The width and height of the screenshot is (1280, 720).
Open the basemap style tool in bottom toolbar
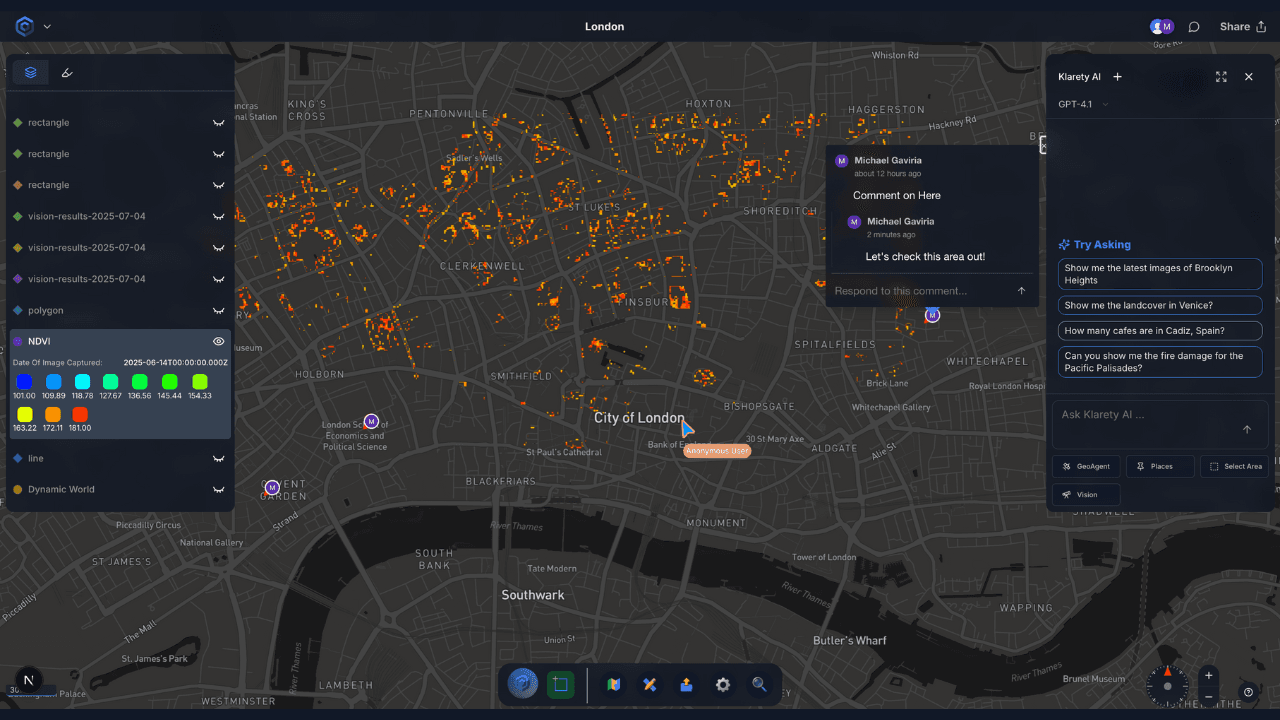coord(614,685)
